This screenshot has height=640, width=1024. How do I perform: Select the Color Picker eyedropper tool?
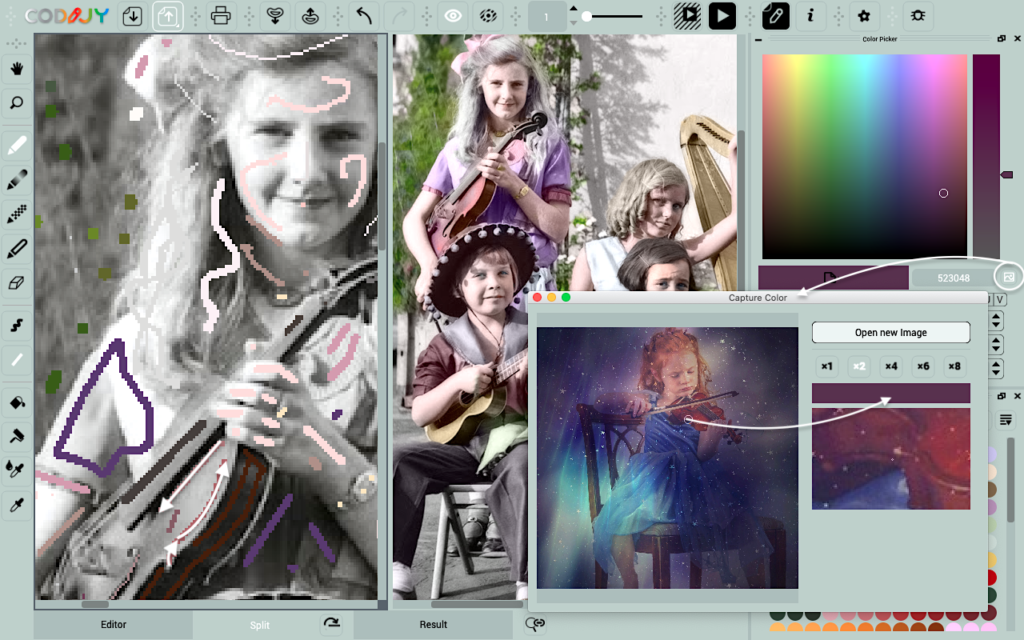coord(16,505)
